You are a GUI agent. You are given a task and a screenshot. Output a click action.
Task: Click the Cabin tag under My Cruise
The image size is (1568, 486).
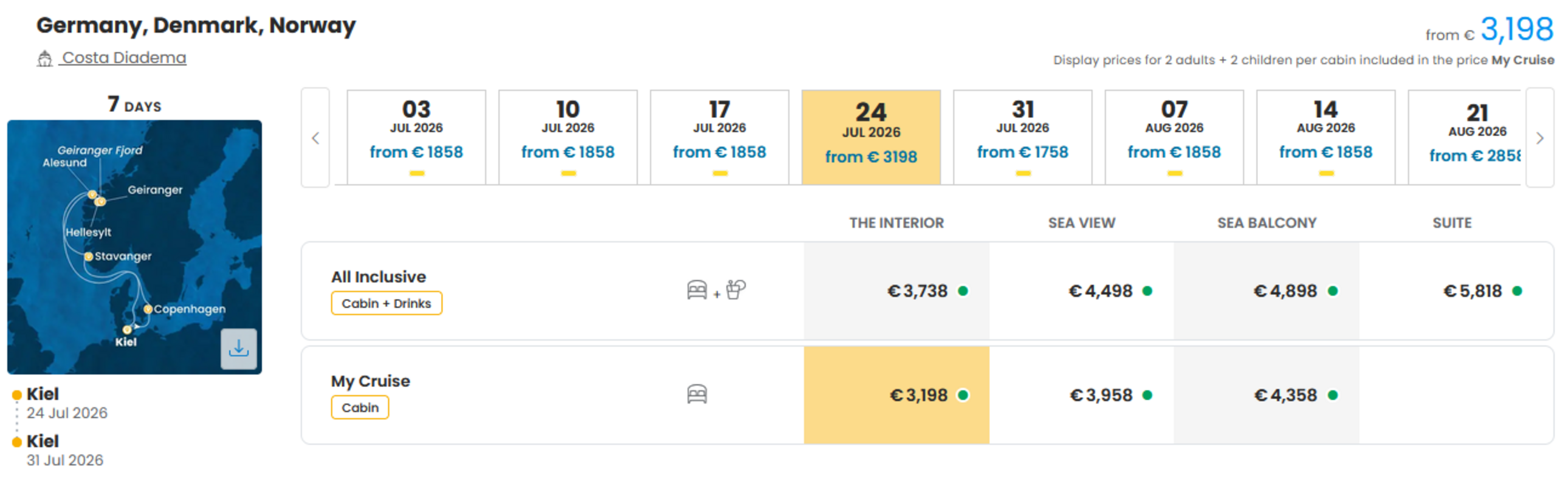click(x=360, y=408)
